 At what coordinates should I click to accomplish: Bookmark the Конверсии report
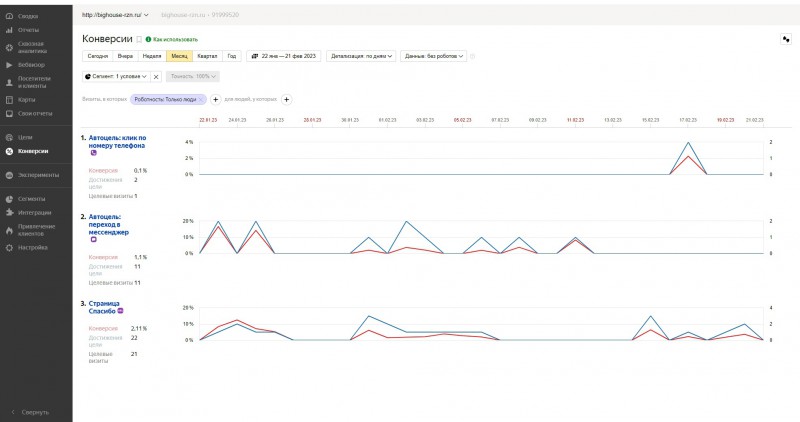tap(139, 39)
